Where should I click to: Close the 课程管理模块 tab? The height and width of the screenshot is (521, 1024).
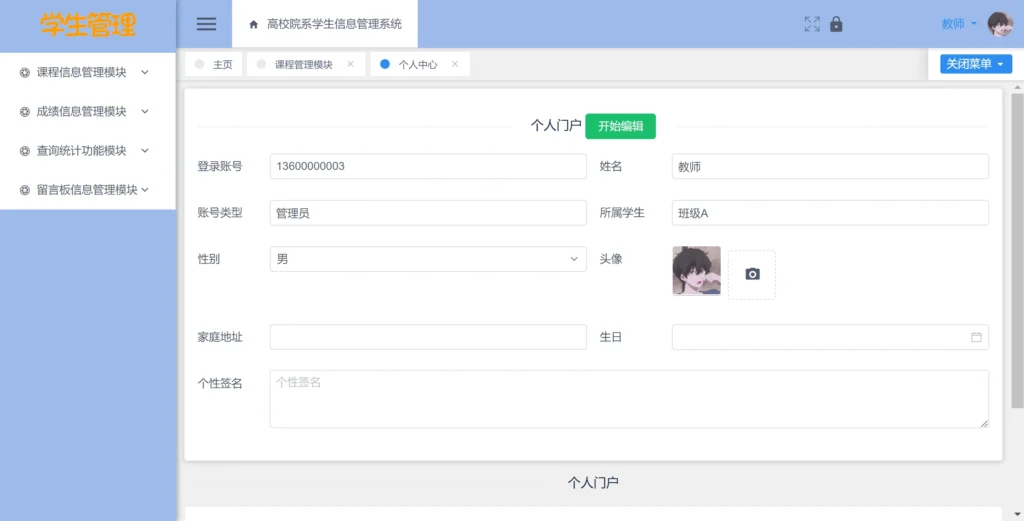point(351,64)
